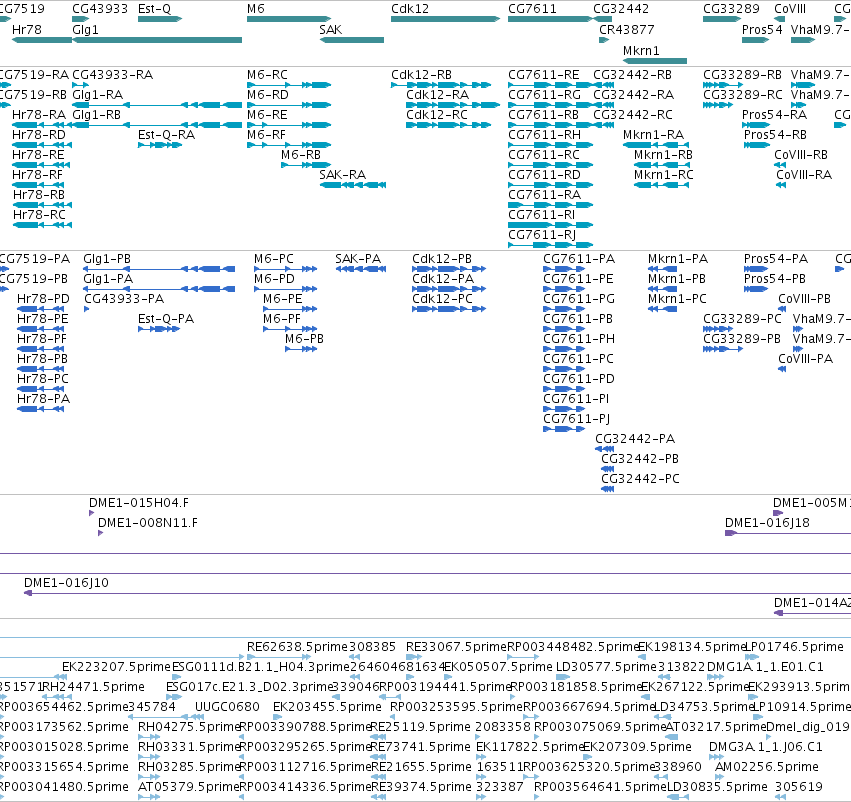
Task: Select protein CG7611-PA
Action: coord(579,258)
